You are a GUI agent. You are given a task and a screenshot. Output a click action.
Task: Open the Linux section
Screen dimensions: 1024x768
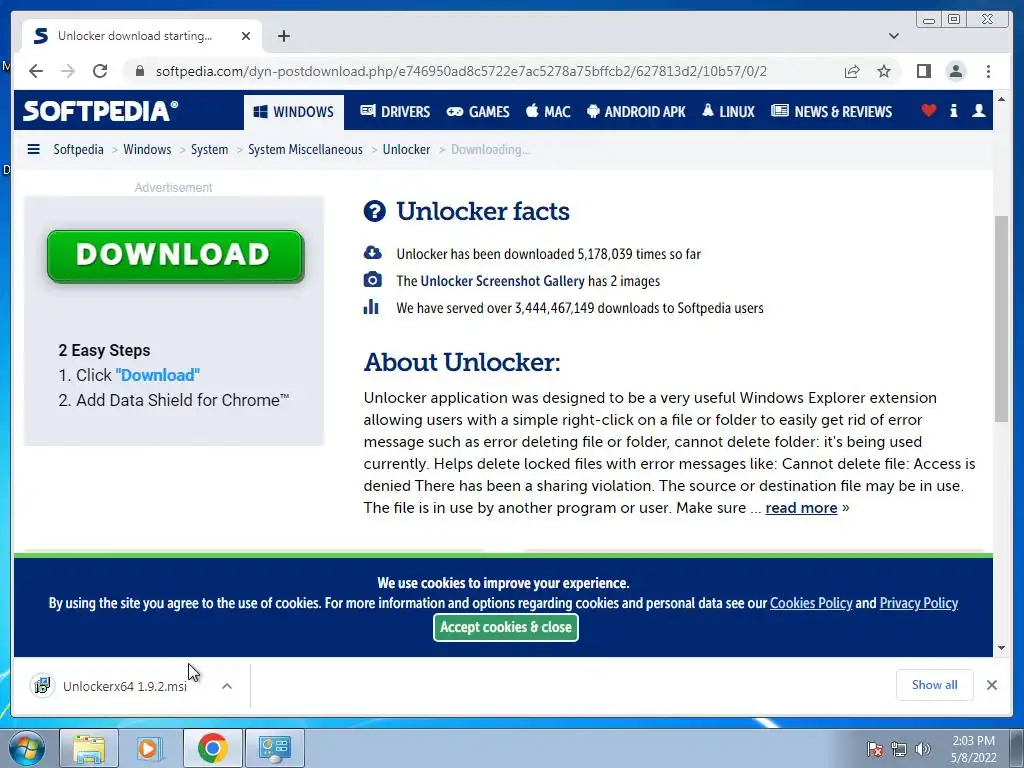coord(728,112)
